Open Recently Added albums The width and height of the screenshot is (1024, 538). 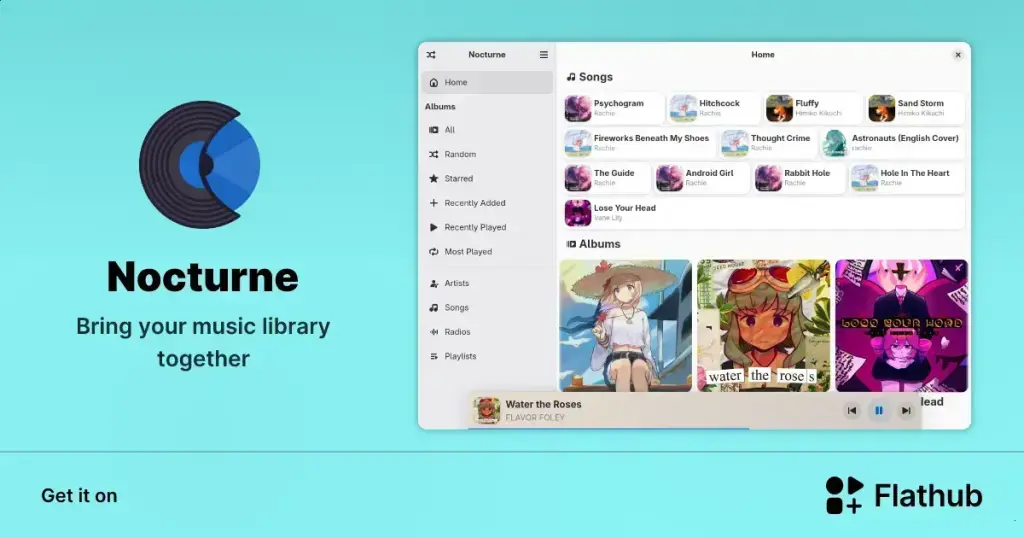[x=487, y=203]
